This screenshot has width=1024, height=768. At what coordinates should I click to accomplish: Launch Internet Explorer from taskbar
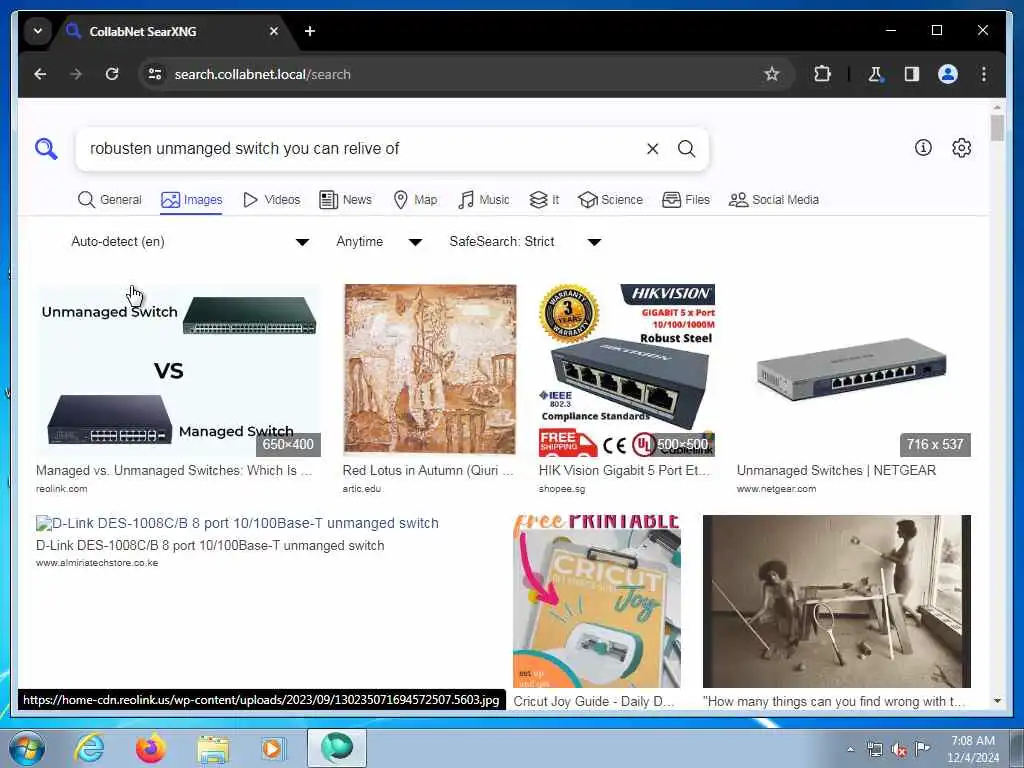pos(88,748)
